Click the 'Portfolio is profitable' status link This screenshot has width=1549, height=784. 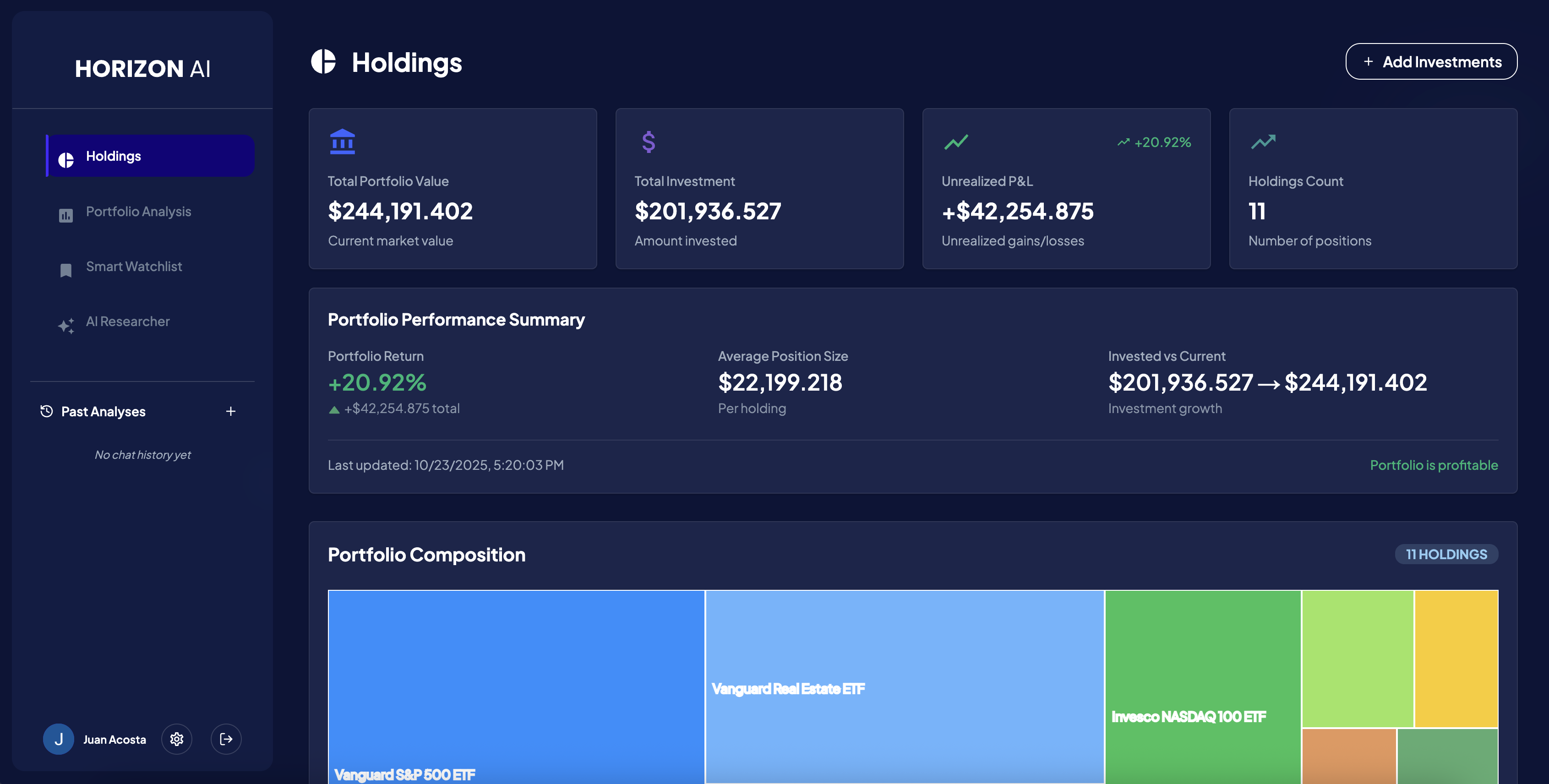1434,465
